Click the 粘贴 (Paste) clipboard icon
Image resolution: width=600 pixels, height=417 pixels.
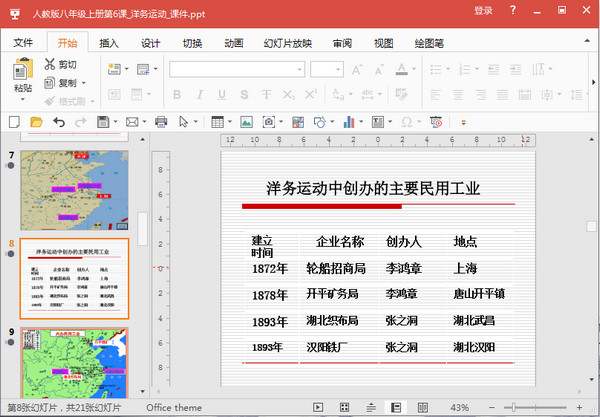point(22,70)
